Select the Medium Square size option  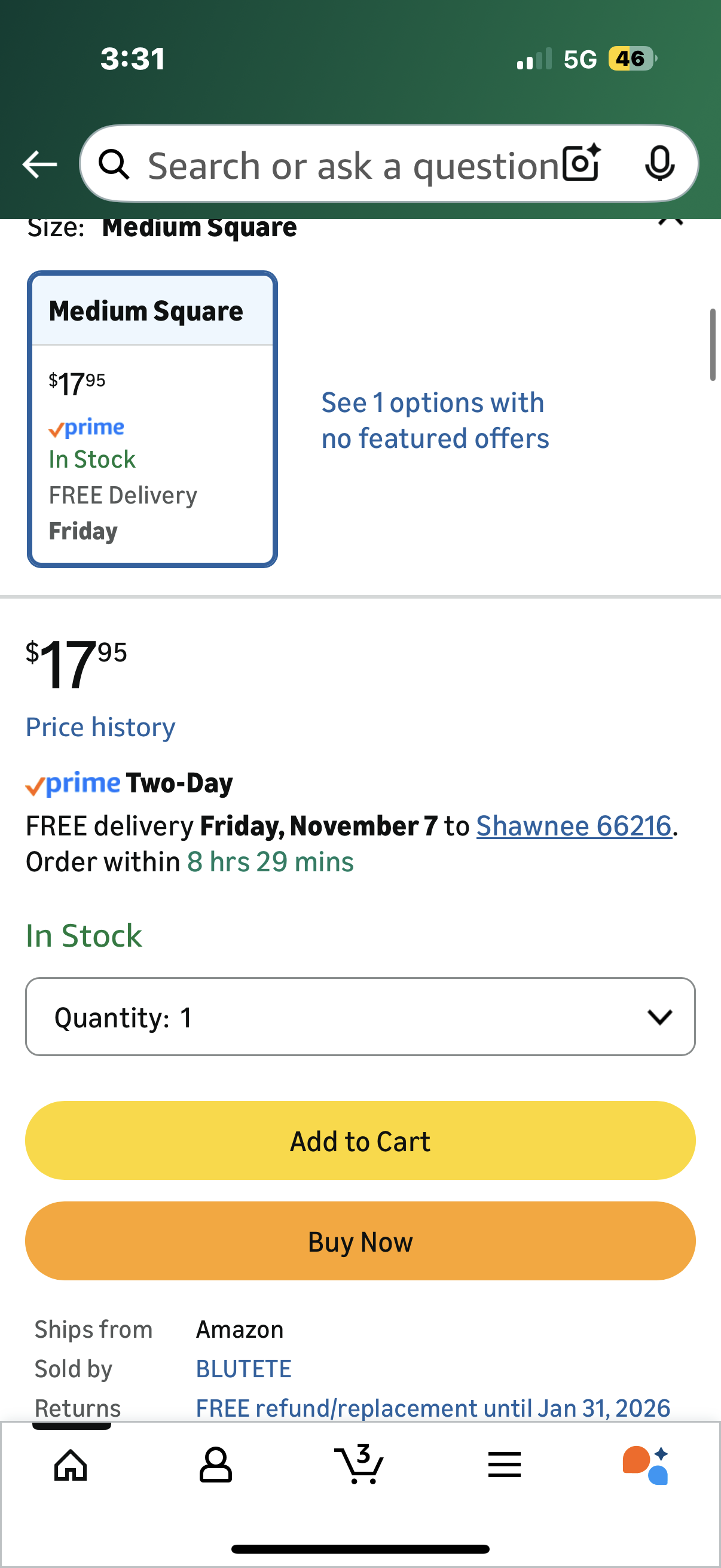pyautogui.click(x=152, y=419)
